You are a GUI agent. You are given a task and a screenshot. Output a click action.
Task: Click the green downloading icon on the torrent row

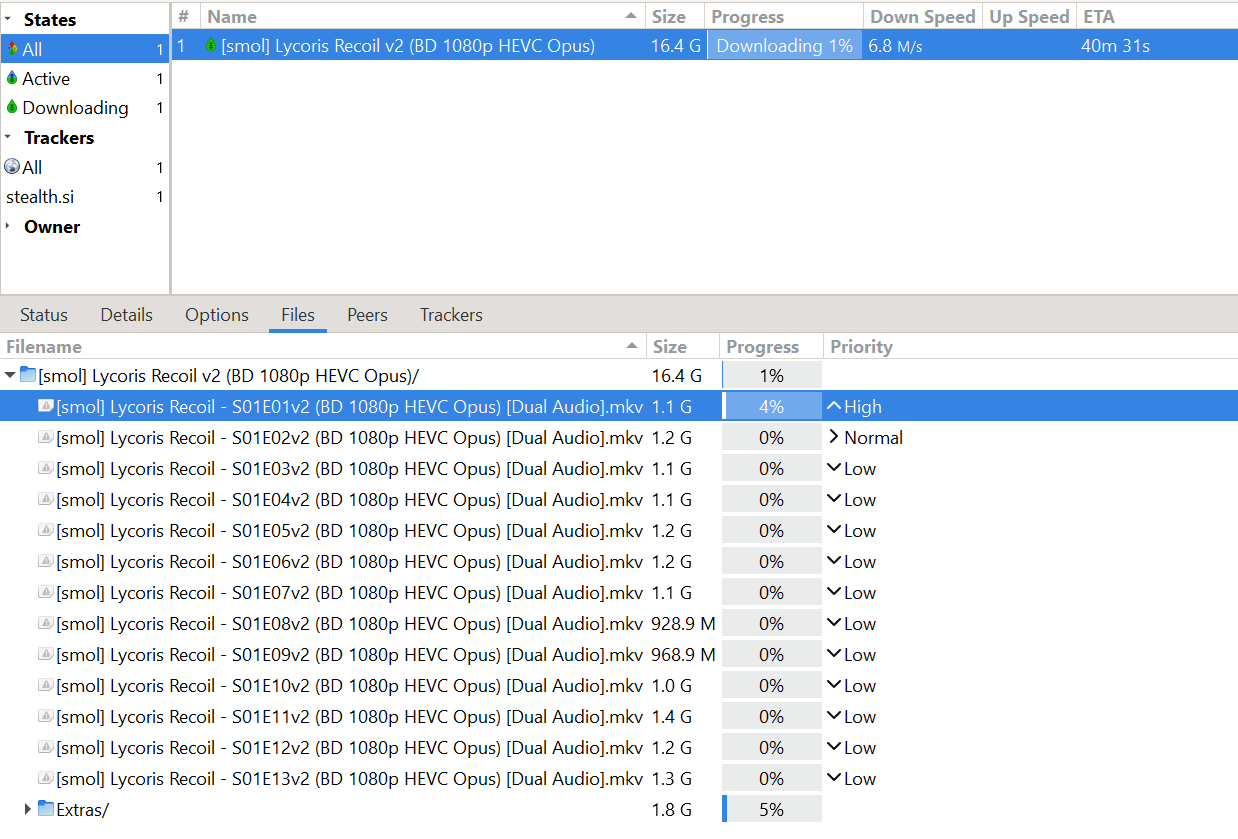[210, 45]
